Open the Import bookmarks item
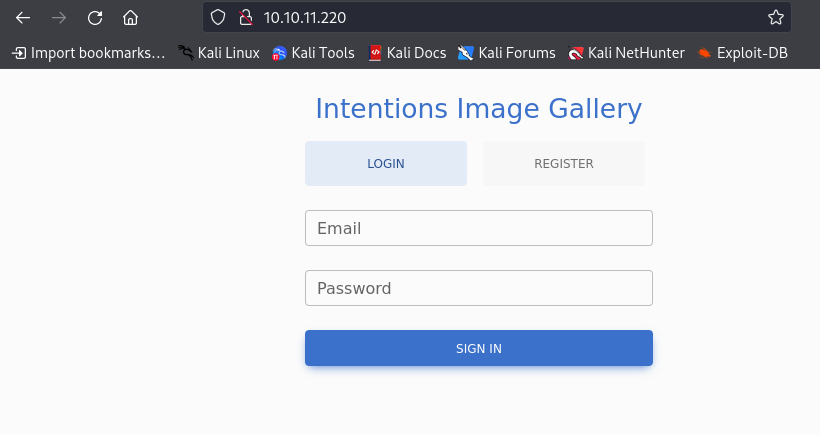 [x=88, y=53]
